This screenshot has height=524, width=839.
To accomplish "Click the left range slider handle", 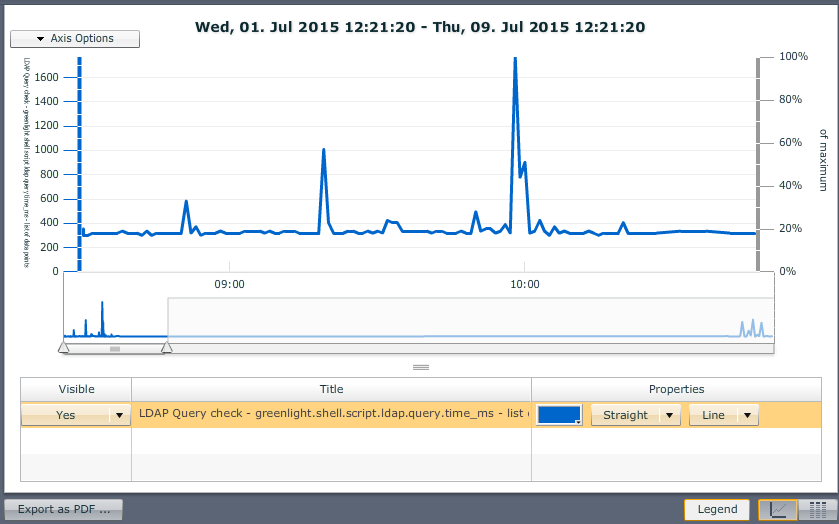I will point(64,348).
